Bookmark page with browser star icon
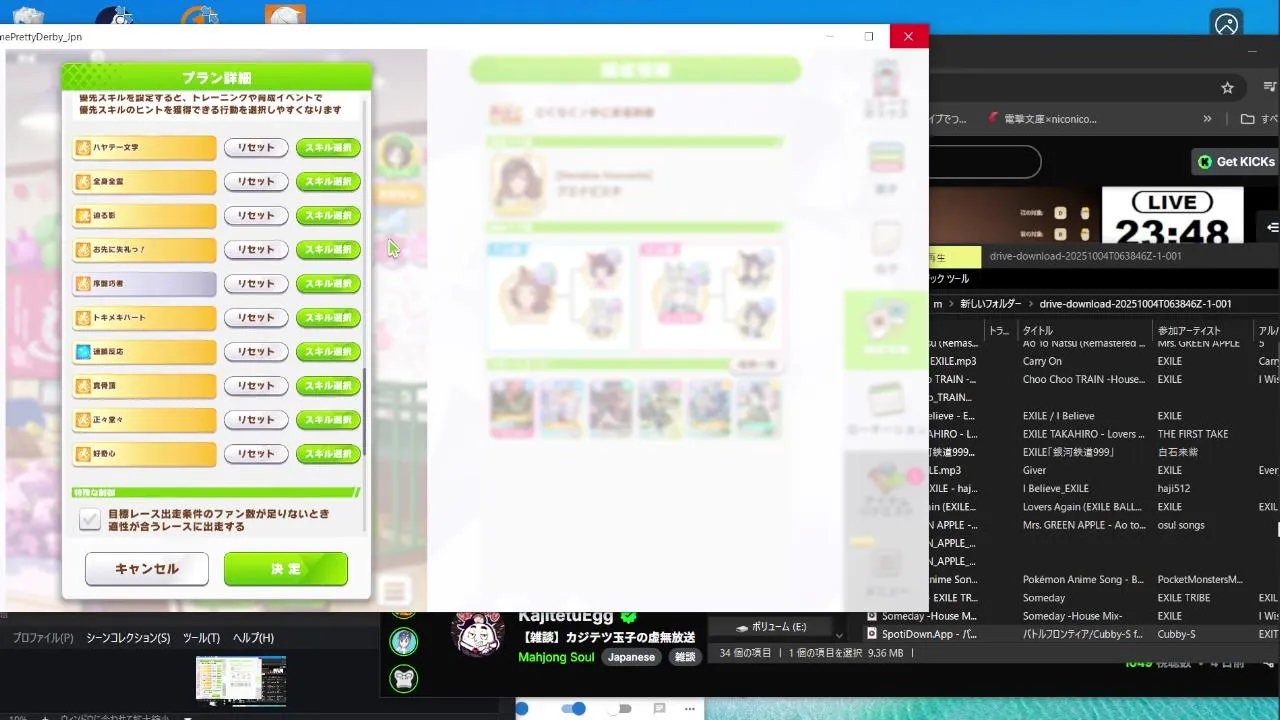 point(1227,88)
